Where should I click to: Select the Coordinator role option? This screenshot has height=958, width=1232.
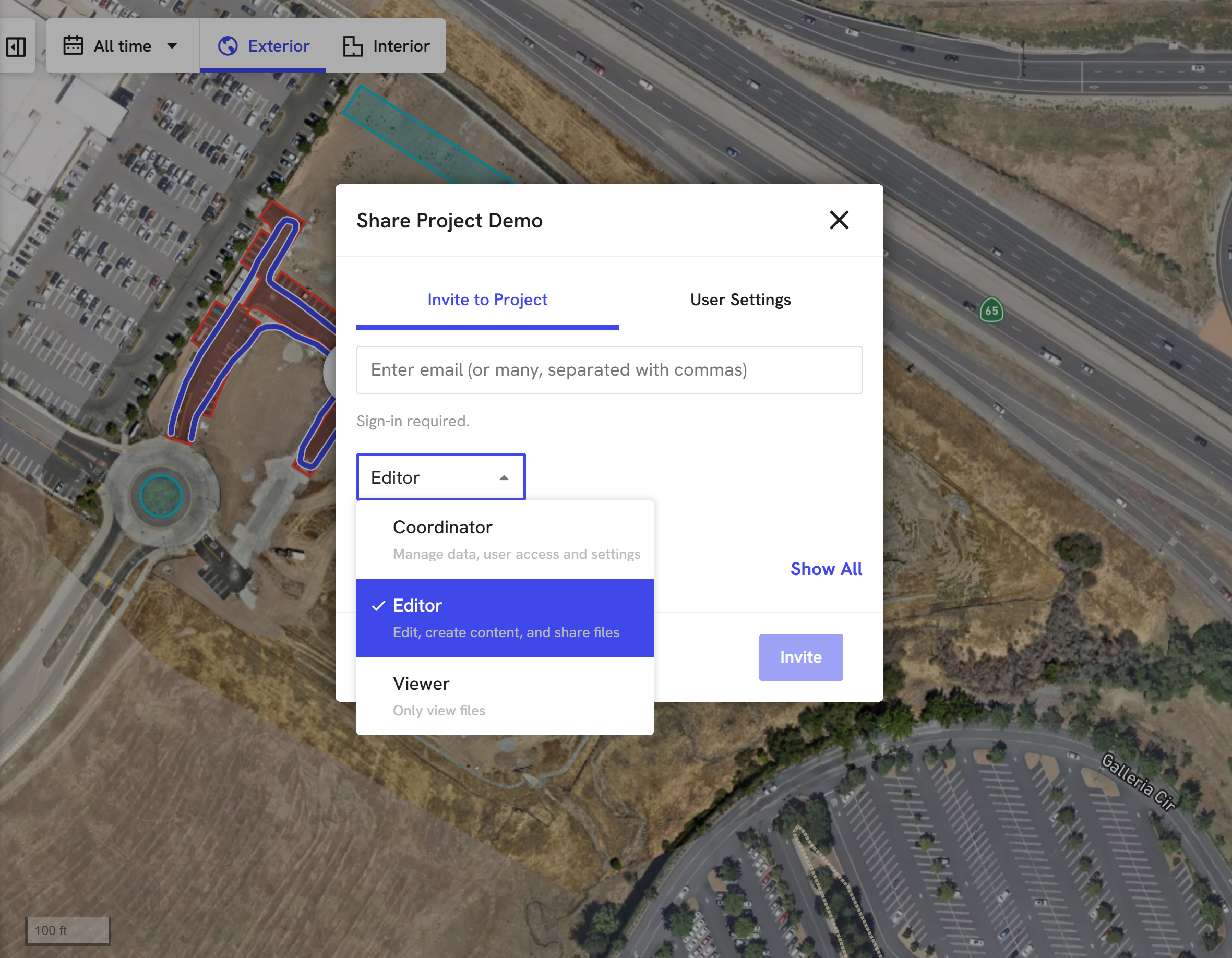(x=505, y=540)
